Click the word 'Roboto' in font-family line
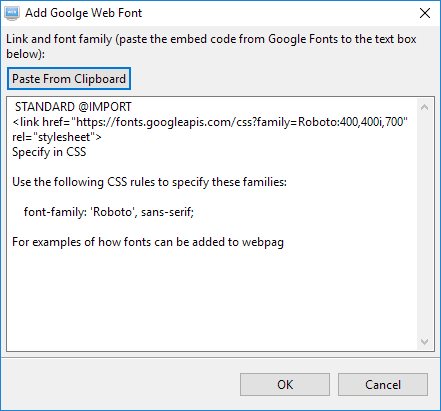Screen dimensions: 441x411 coord(113,212)
